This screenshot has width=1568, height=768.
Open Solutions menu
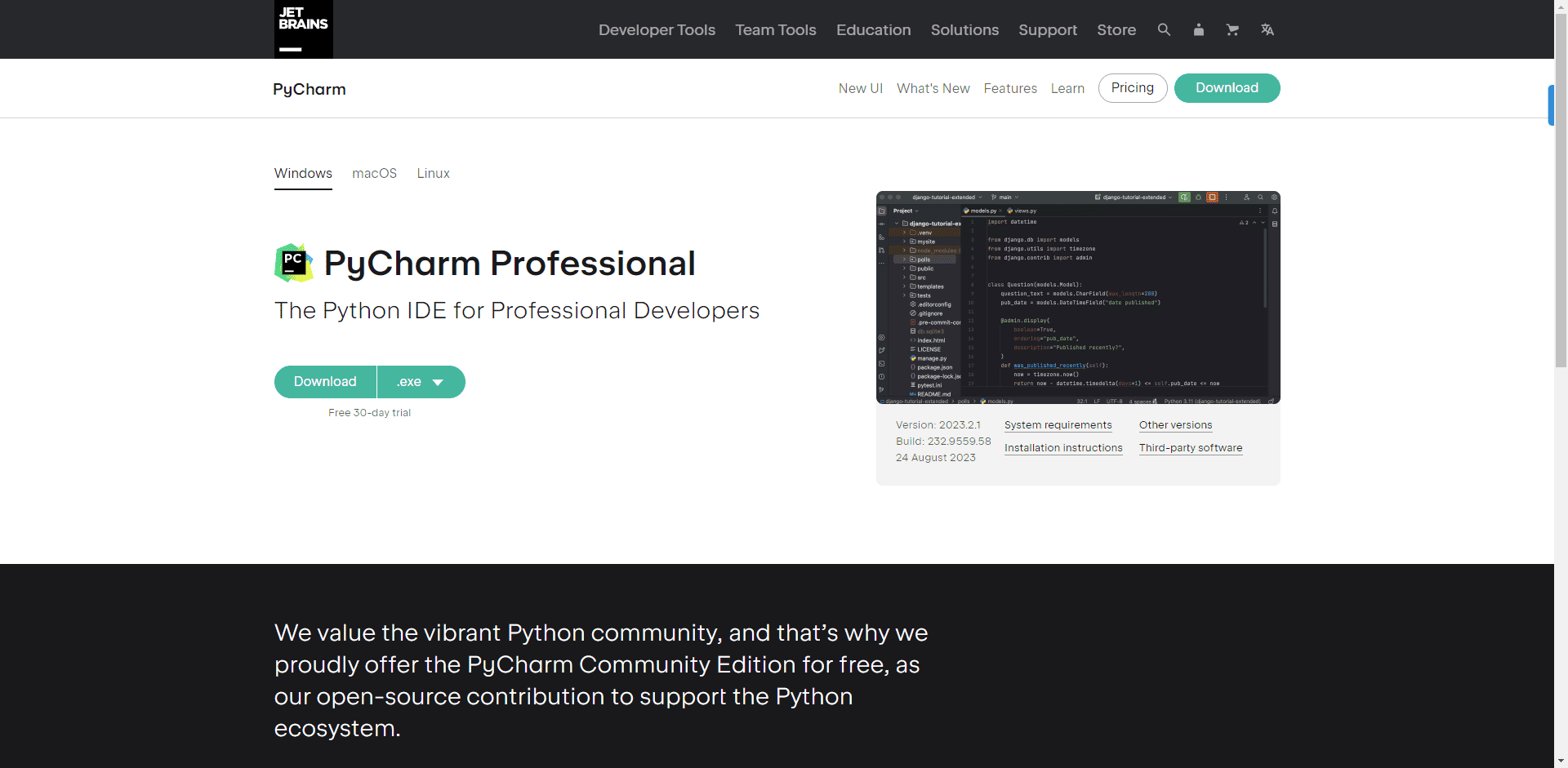964,29
